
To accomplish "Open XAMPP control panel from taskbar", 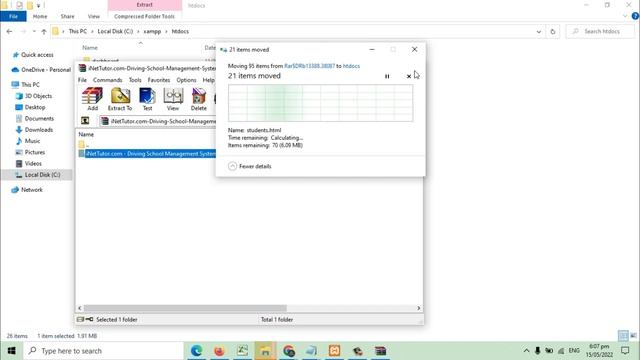I will [x=334, y=351].
